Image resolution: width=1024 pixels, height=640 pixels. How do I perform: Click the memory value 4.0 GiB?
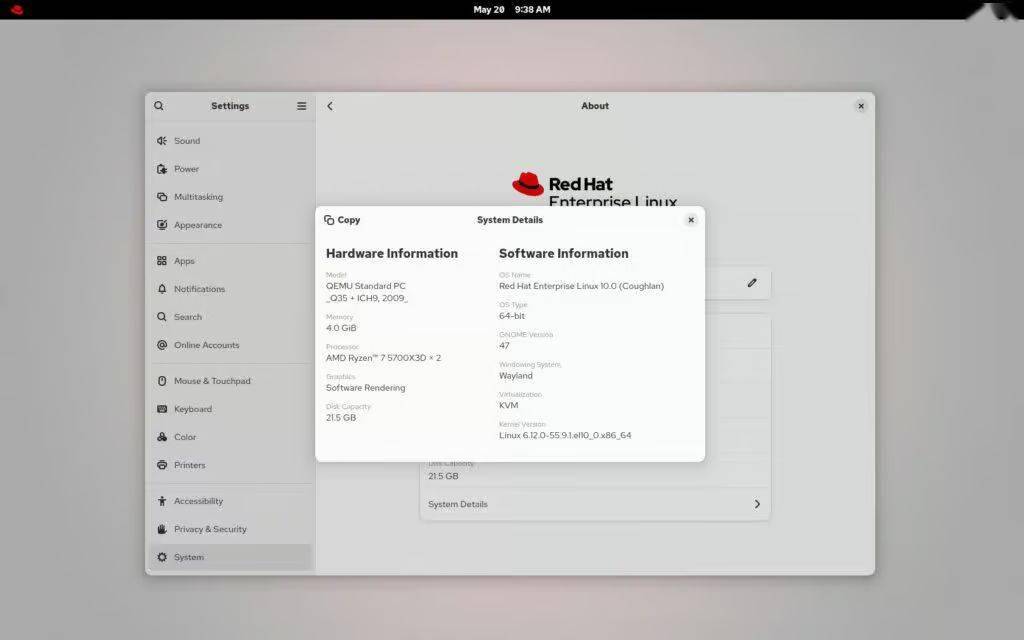[x=341, y=328]
